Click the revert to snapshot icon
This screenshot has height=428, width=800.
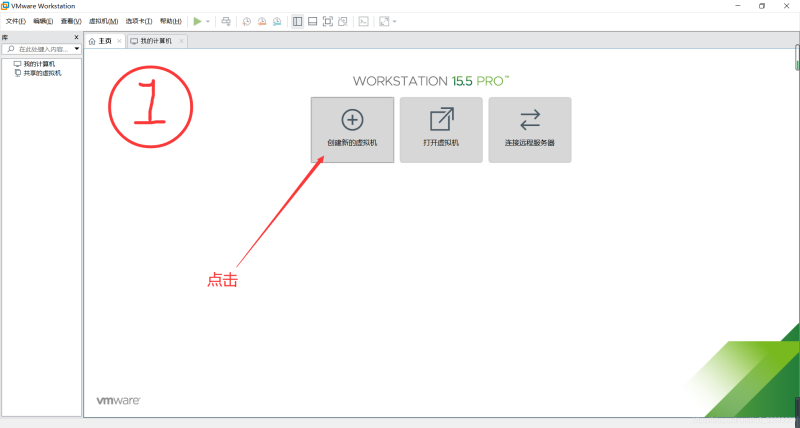[262, 21]
